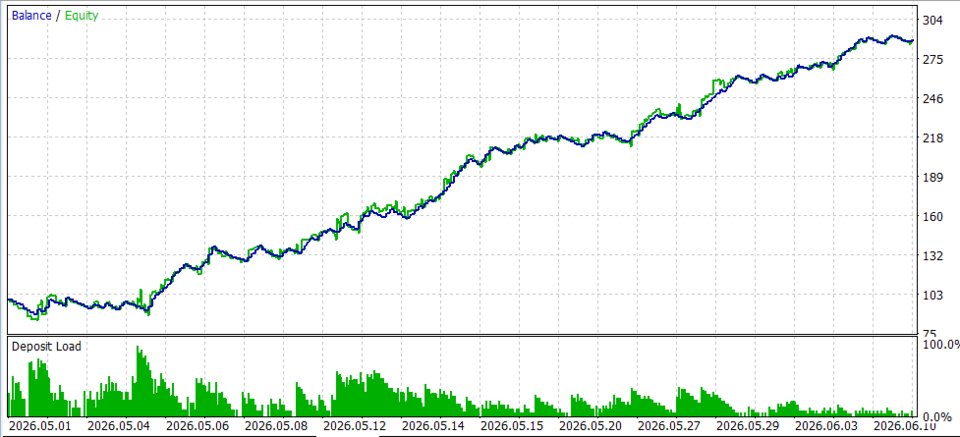Select the 246 value on the vertical axis
This screenshot has width=960, height=437.
[x=932, y=99]
